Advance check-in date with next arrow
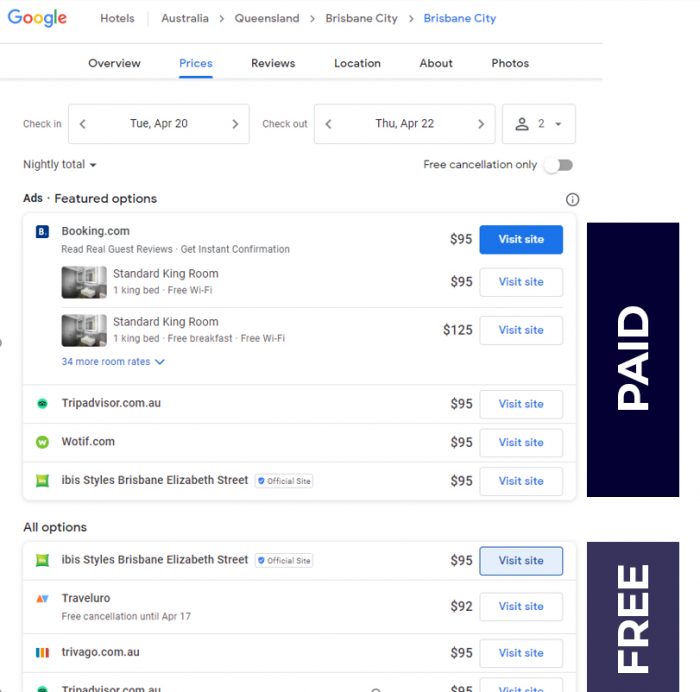This screenshot has width=700, height=692. pos(235,124)
